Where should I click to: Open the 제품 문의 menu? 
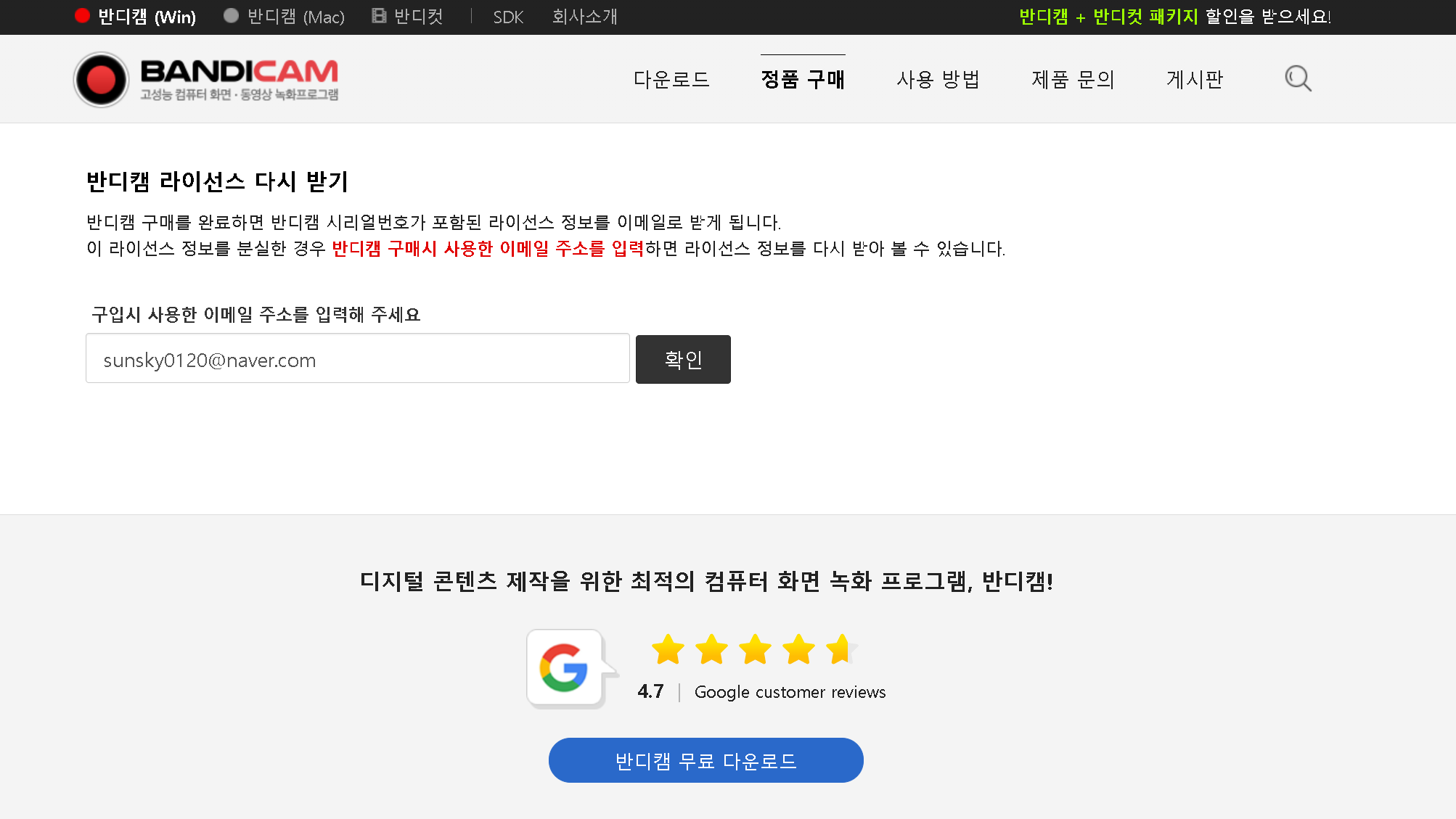[x=1073, y=79]
